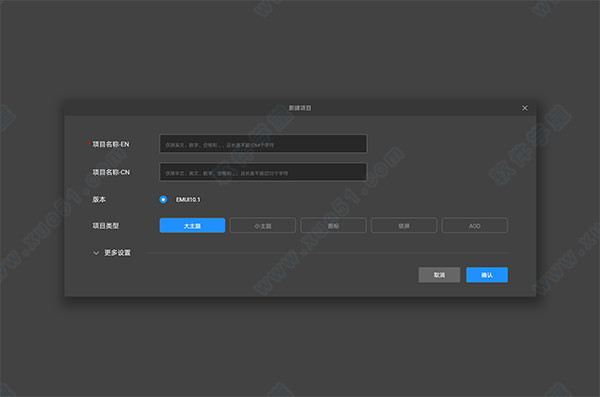
Task: Select the EMUI10.1 version radio button
Action: [x=163, y=199]
